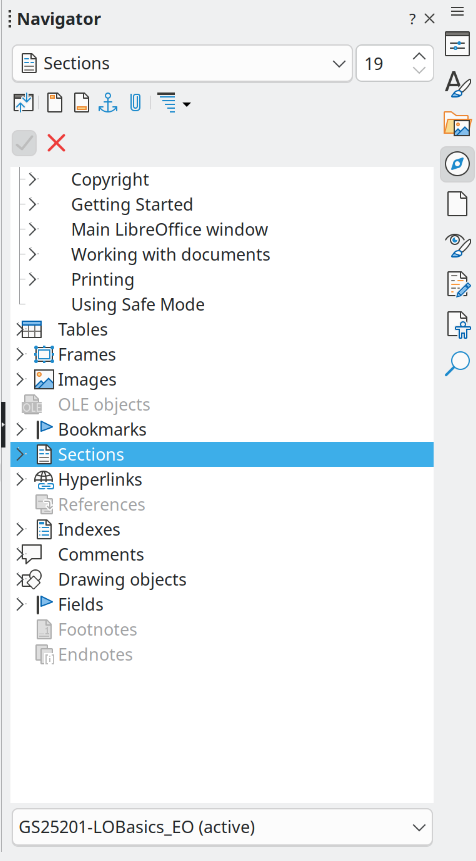This screenshot has width=476, height=861.
Task: Toggle Master View icon in Navigator toolbar
Action: pyautogui.click(x=23, y=103)
